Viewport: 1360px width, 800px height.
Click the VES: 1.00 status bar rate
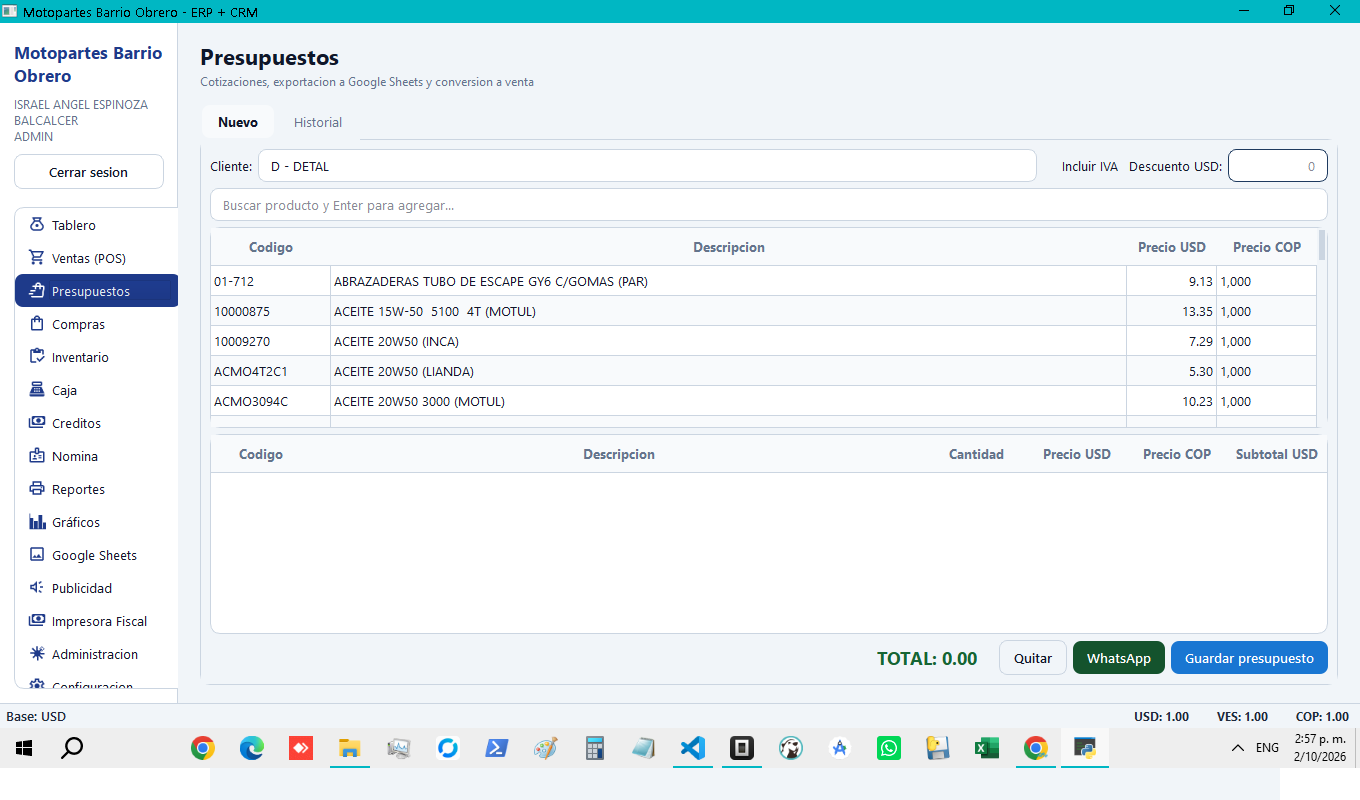(1242, 716)
